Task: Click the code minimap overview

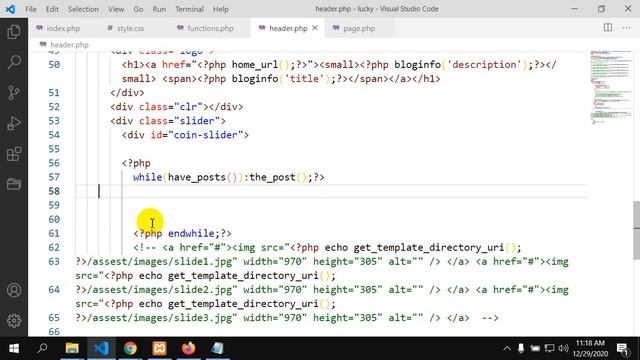Action: point(611,87)
